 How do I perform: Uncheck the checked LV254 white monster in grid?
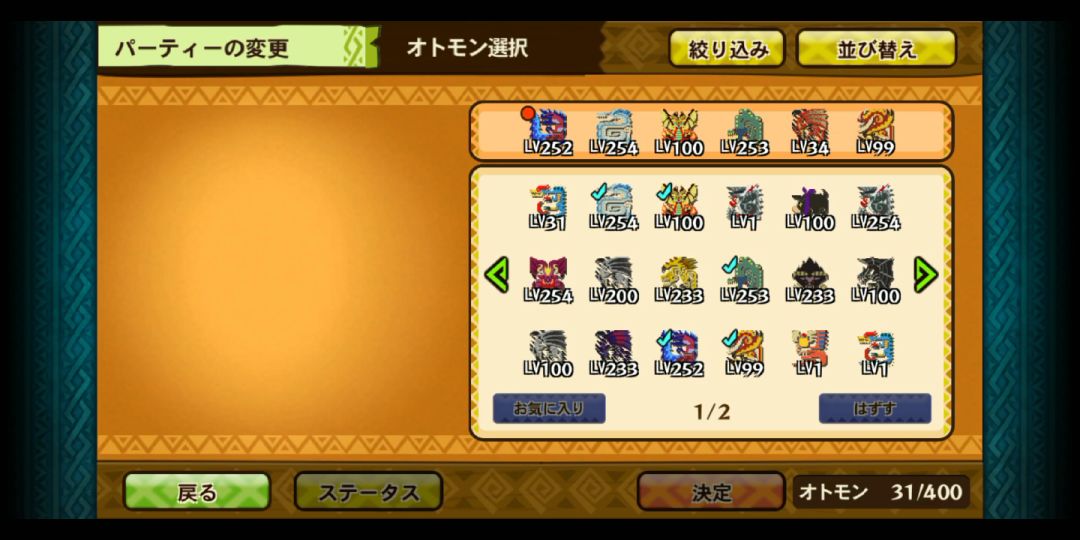(x=614, y=207)
